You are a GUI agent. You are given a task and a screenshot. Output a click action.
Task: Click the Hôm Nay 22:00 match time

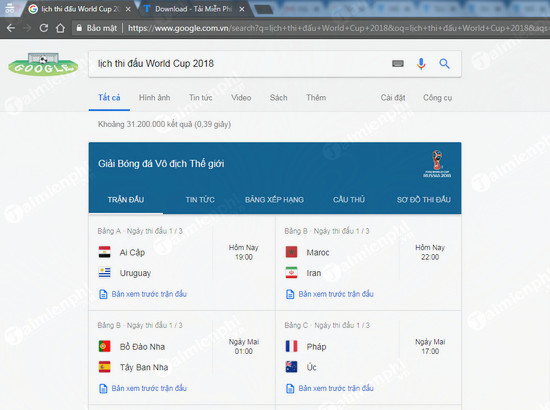pos(430,252)
